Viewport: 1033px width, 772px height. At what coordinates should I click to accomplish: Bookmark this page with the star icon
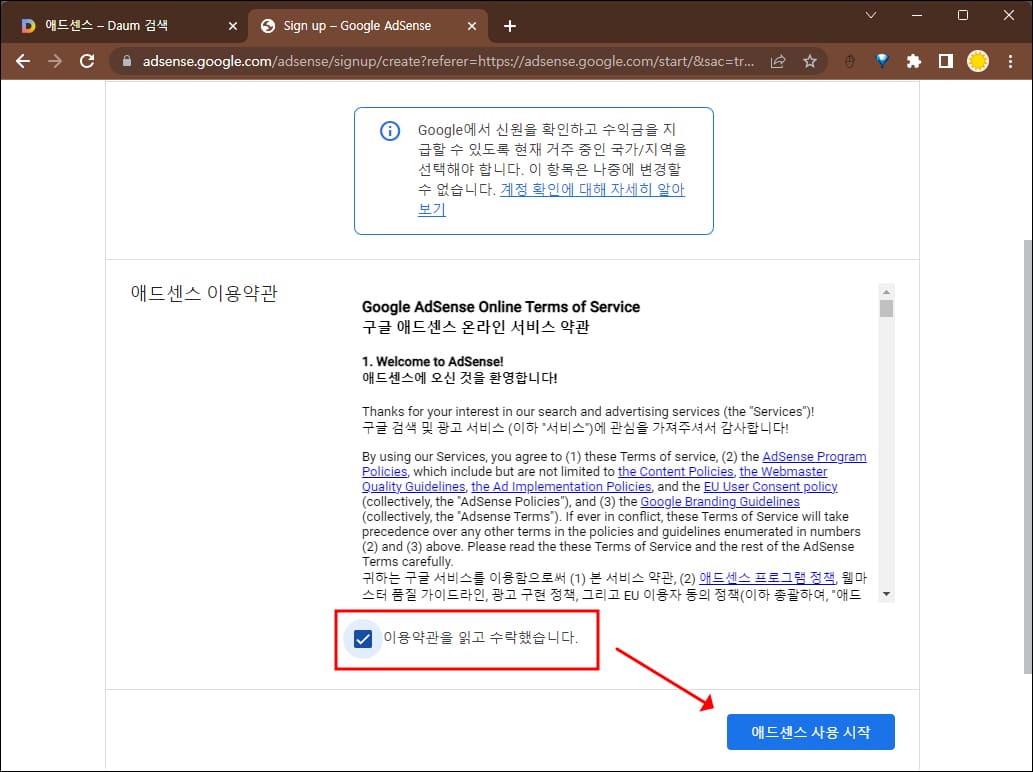click(x=810, y=61)
